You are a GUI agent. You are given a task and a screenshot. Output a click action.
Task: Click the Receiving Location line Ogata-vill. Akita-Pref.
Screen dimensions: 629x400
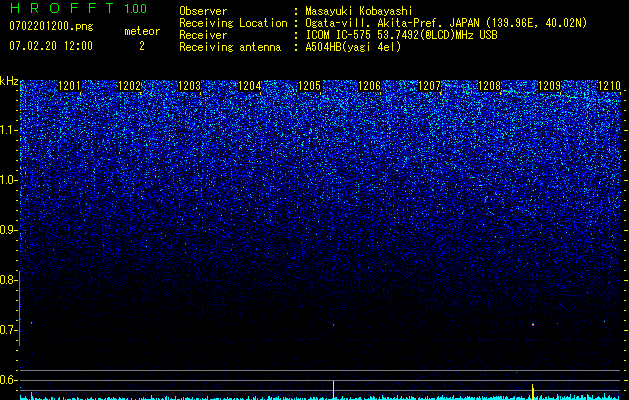446,23
